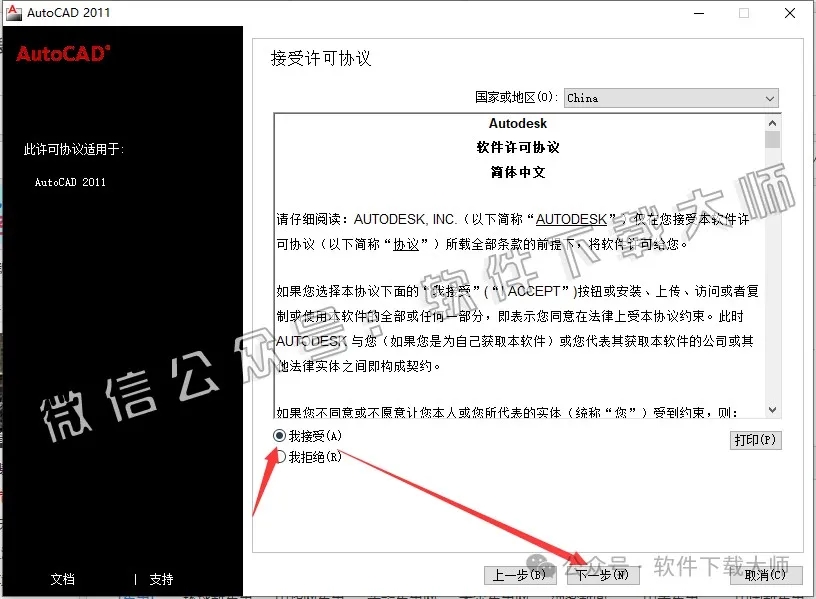This screenshot has width=816, height=599.
Task: Click the dropdown arrow next to China
Action: [x=770, y=98]
